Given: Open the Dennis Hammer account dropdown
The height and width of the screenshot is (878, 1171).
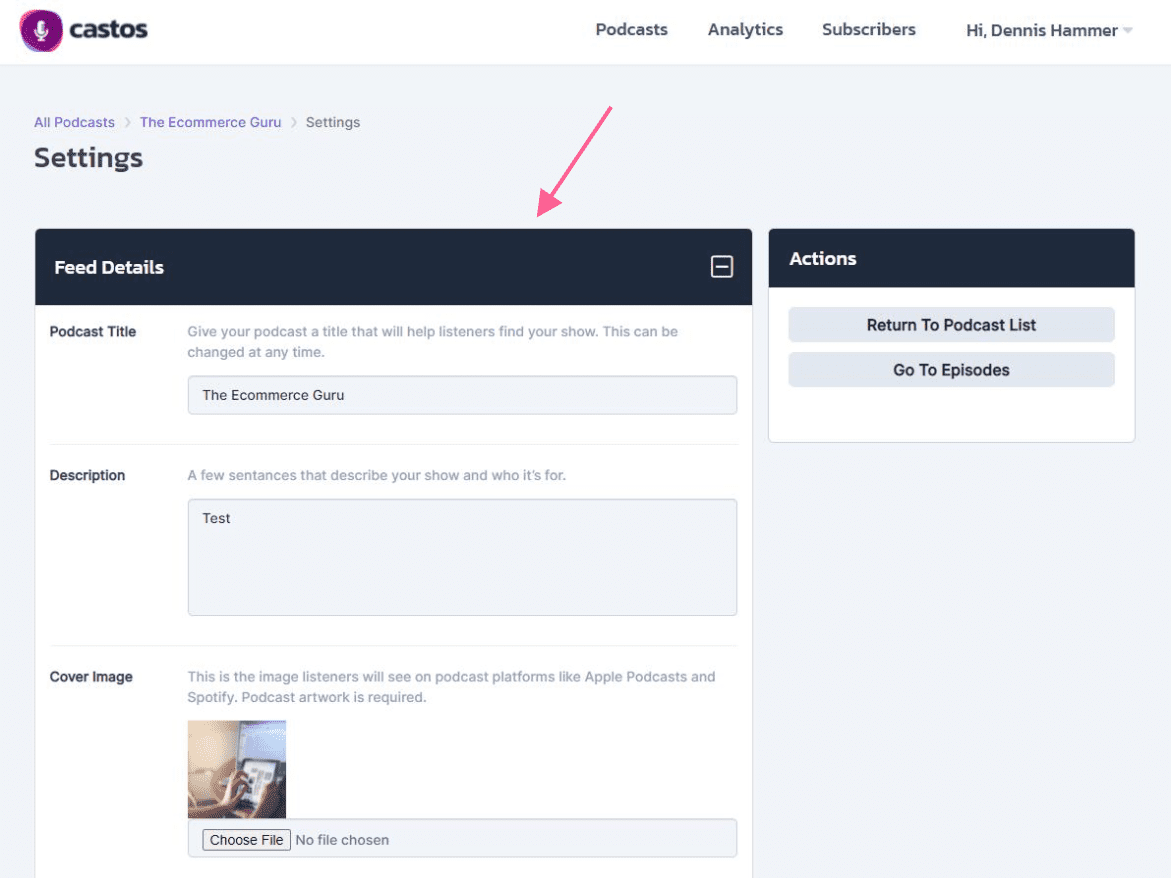Looking at the screenshot, I should (1049, 31).
